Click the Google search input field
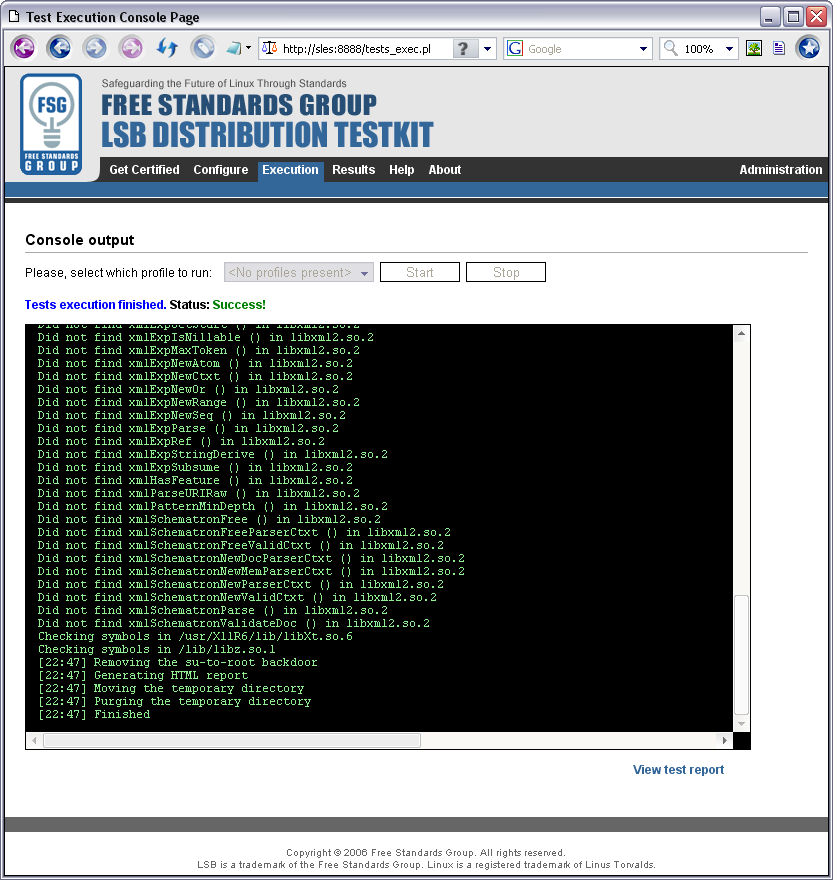833x880 pixels. pos(580,49)
